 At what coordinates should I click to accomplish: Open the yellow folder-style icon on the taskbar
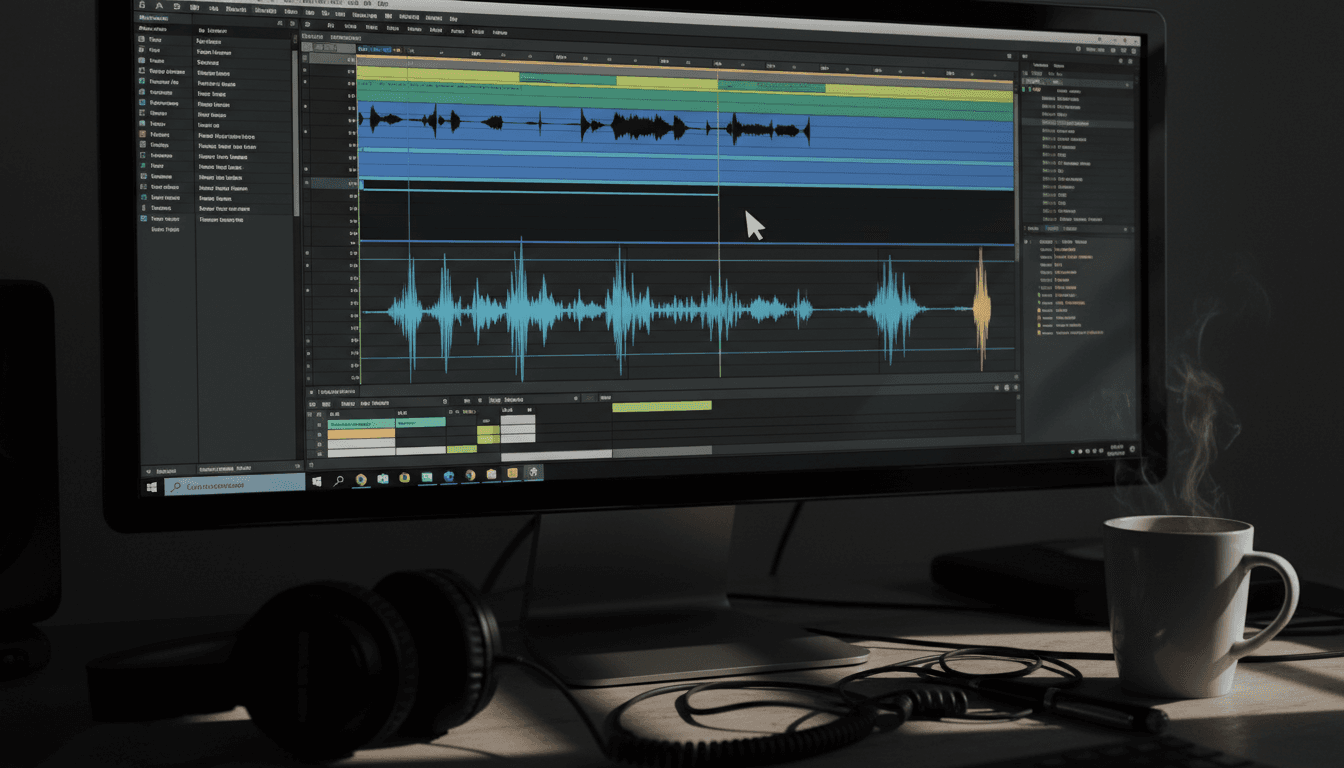point(513,473)
